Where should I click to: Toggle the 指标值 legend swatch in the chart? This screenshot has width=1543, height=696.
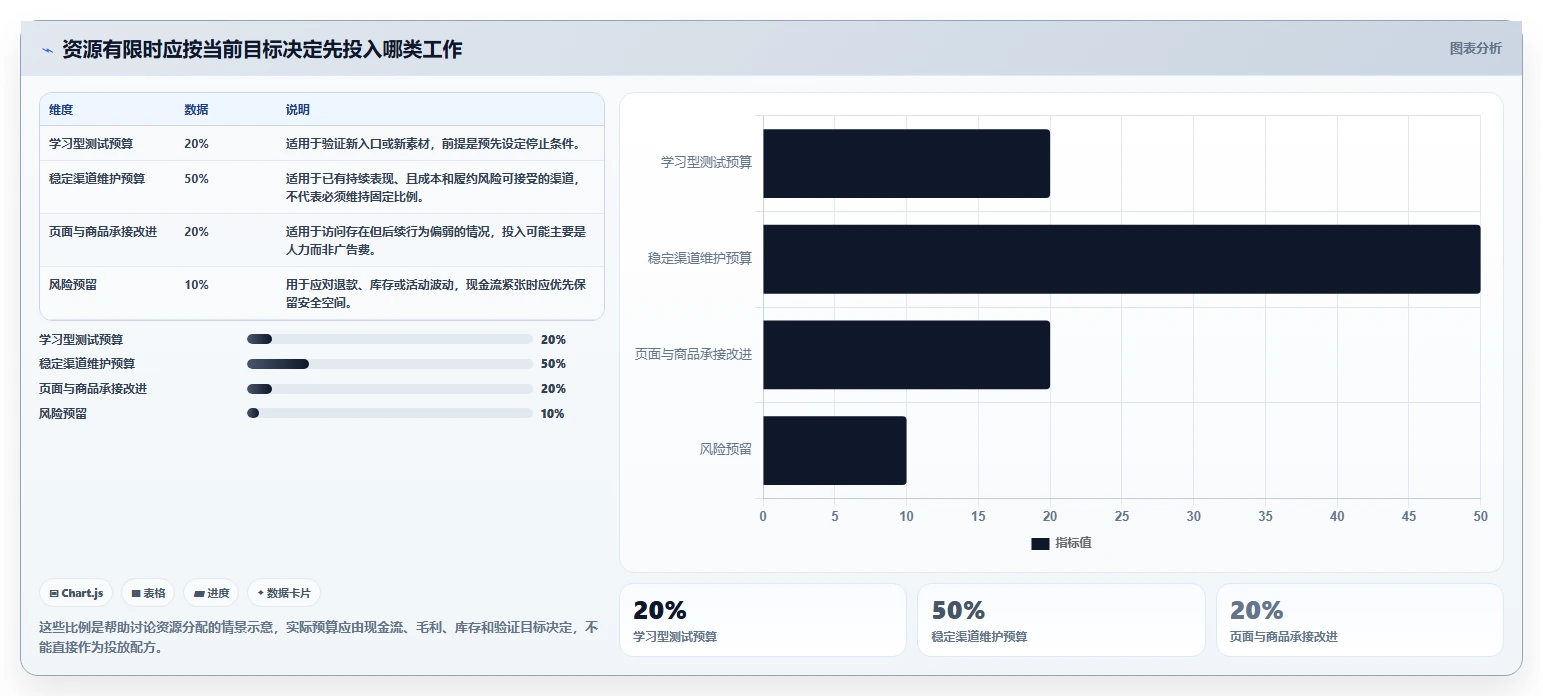point(1040,543)
